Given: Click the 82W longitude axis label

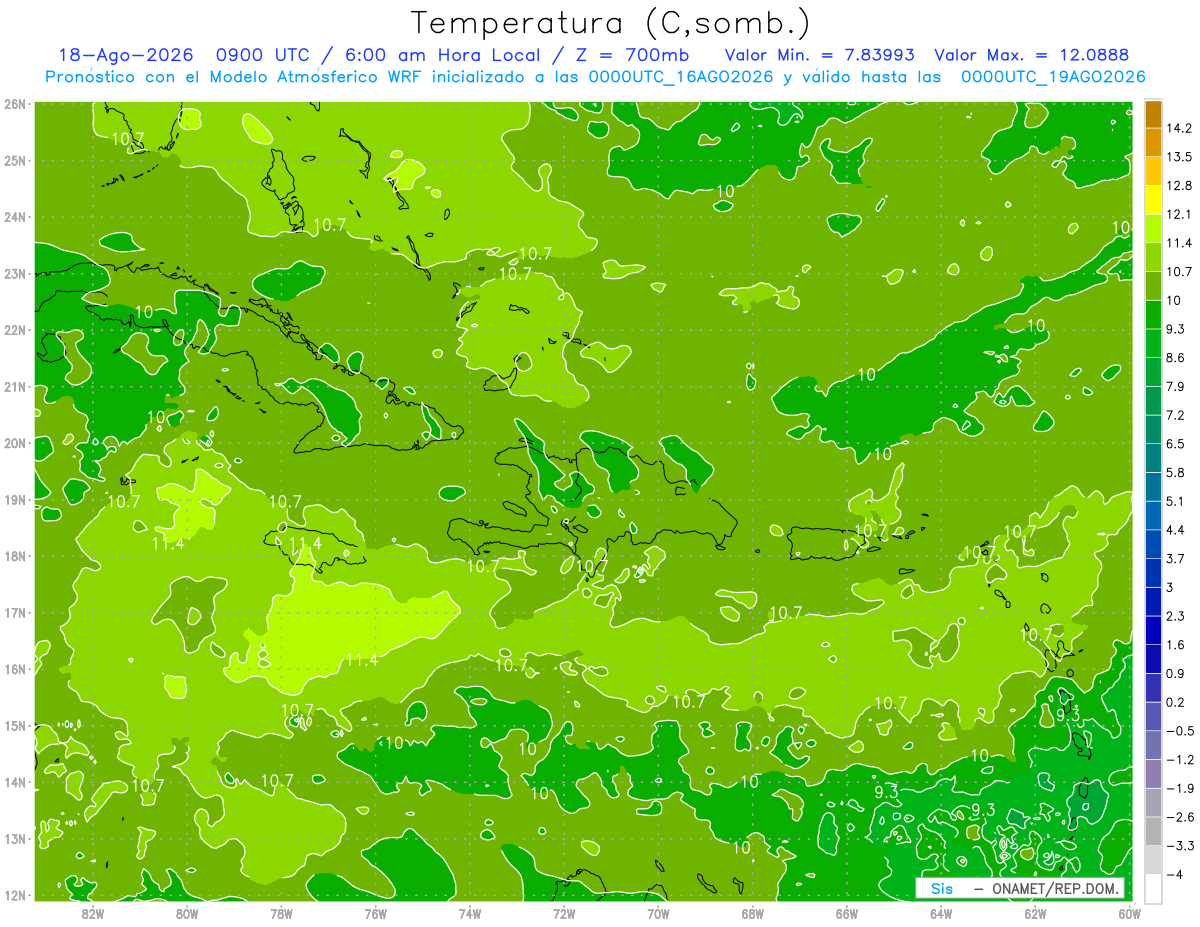Looking at the screenshot, I should 93,913.
